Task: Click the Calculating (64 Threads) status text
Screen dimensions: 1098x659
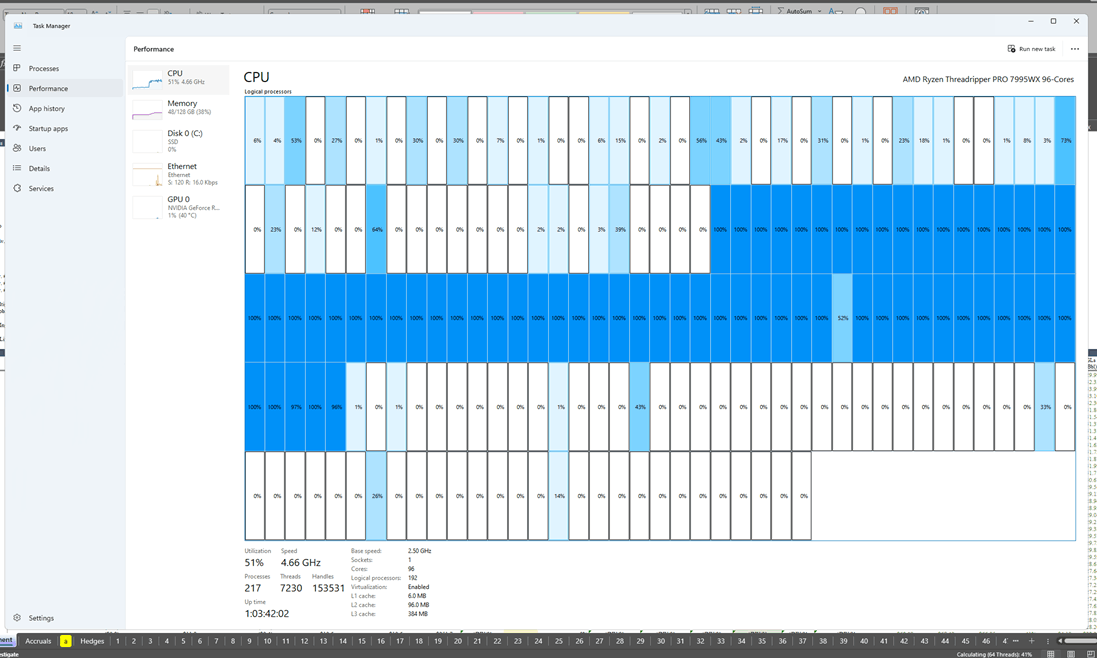Action: coord(994,654)
